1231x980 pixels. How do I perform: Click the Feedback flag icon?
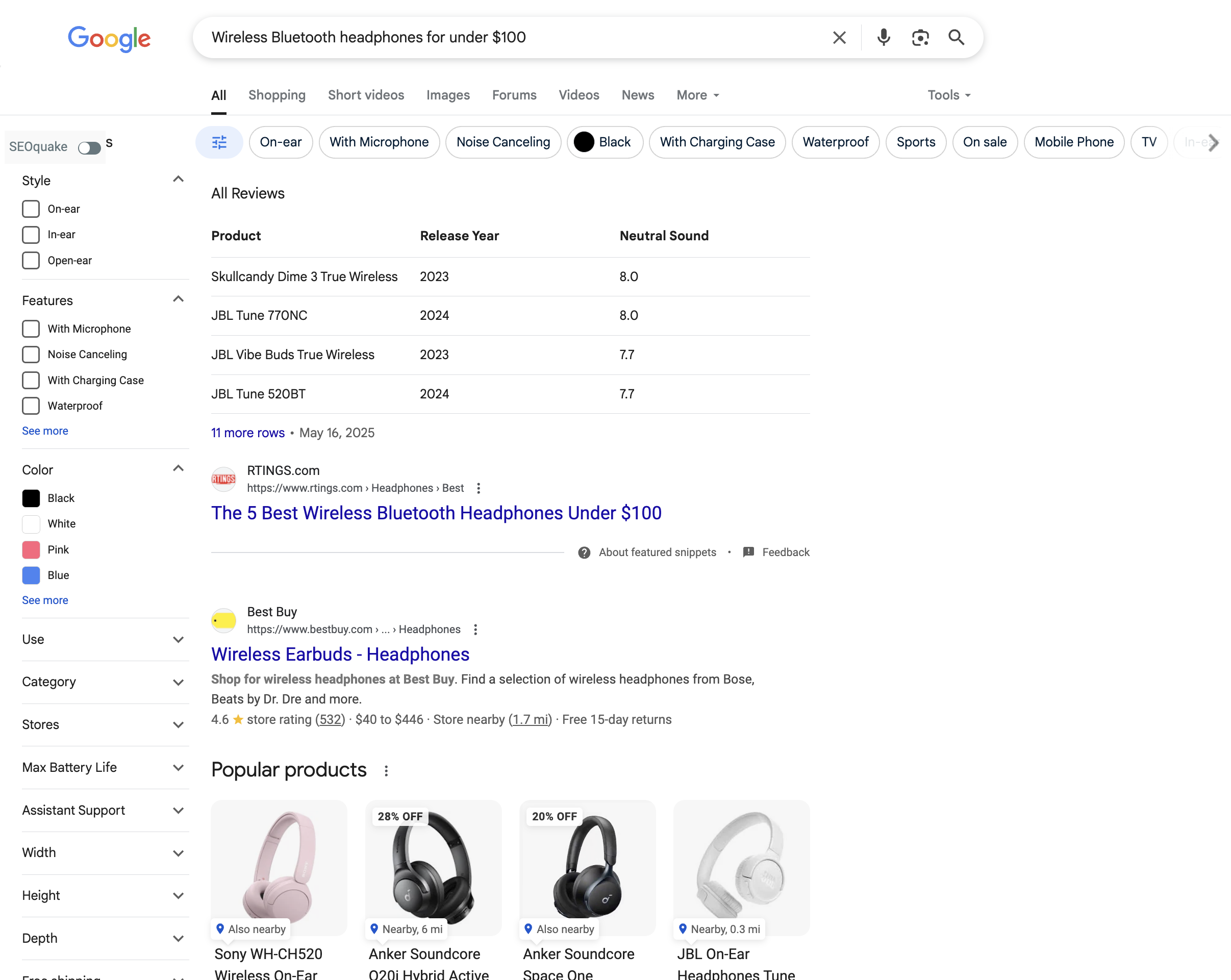click(748, 552)
